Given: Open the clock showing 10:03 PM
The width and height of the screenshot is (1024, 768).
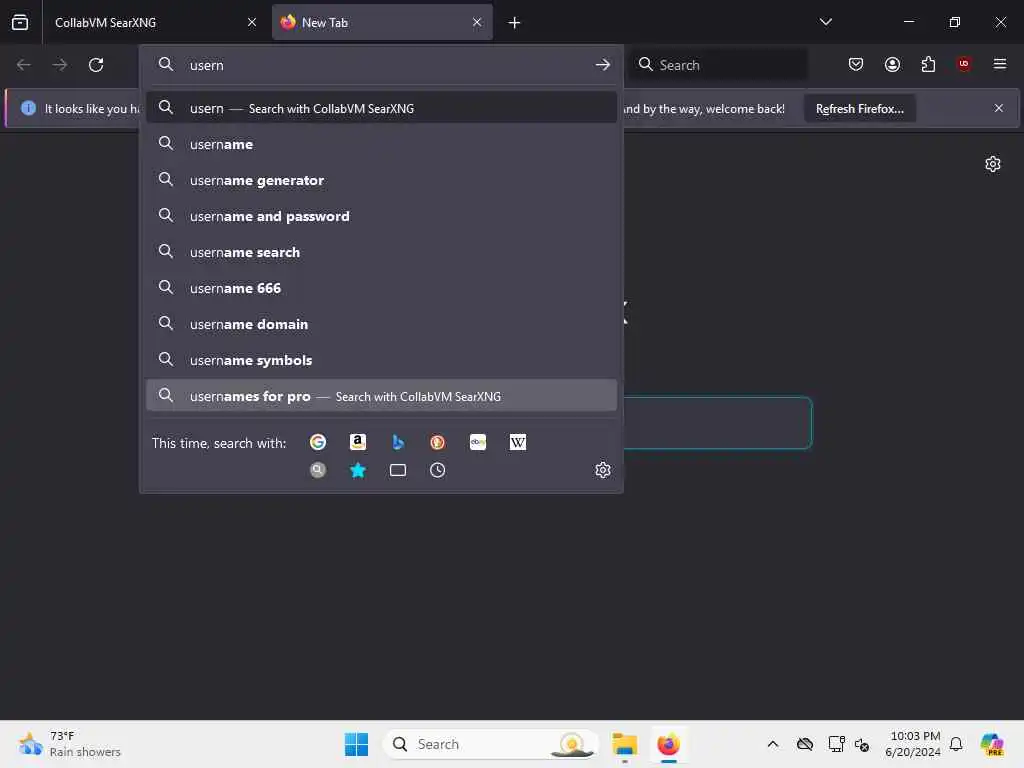Looking at the screenshot, I should click(913, 744).
